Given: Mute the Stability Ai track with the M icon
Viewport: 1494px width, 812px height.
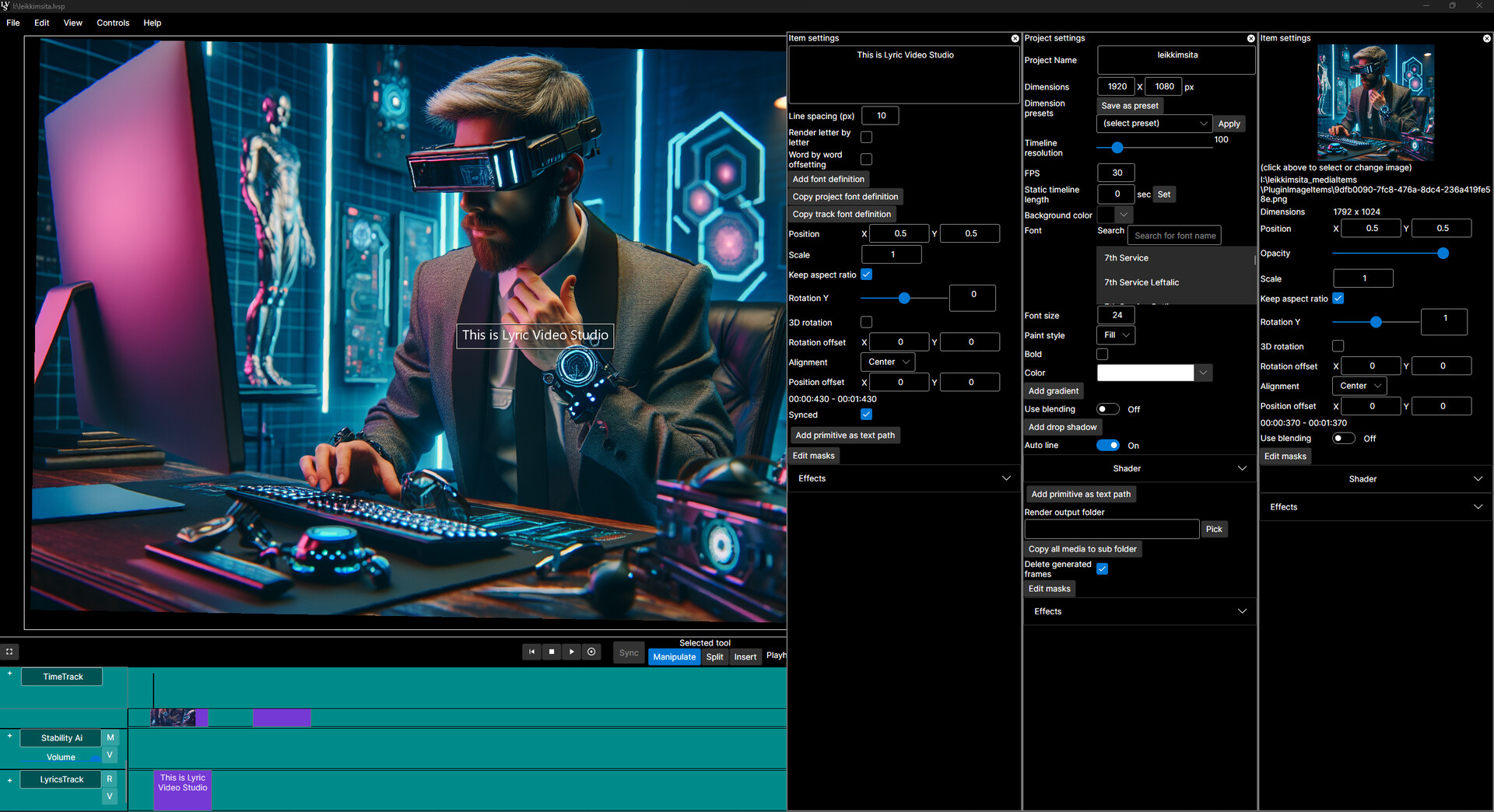Looking at the screenshot, I should tap(110, 737).
